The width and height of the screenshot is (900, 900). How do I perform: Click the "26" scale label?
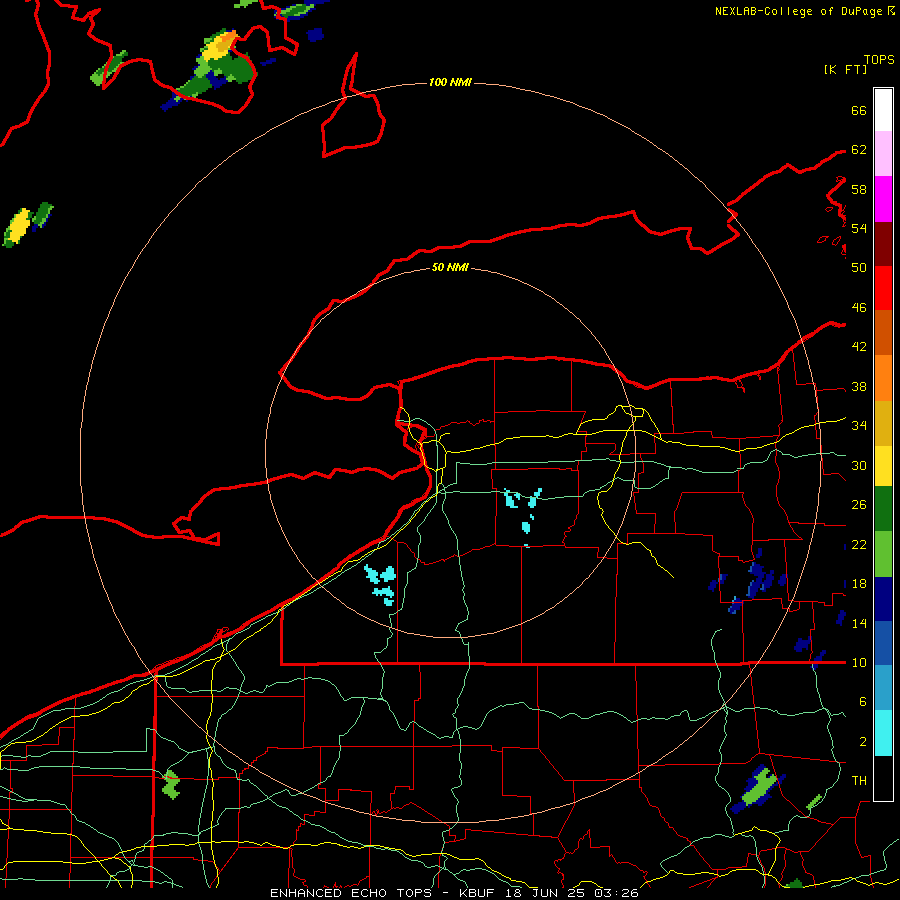click(859, 505)
